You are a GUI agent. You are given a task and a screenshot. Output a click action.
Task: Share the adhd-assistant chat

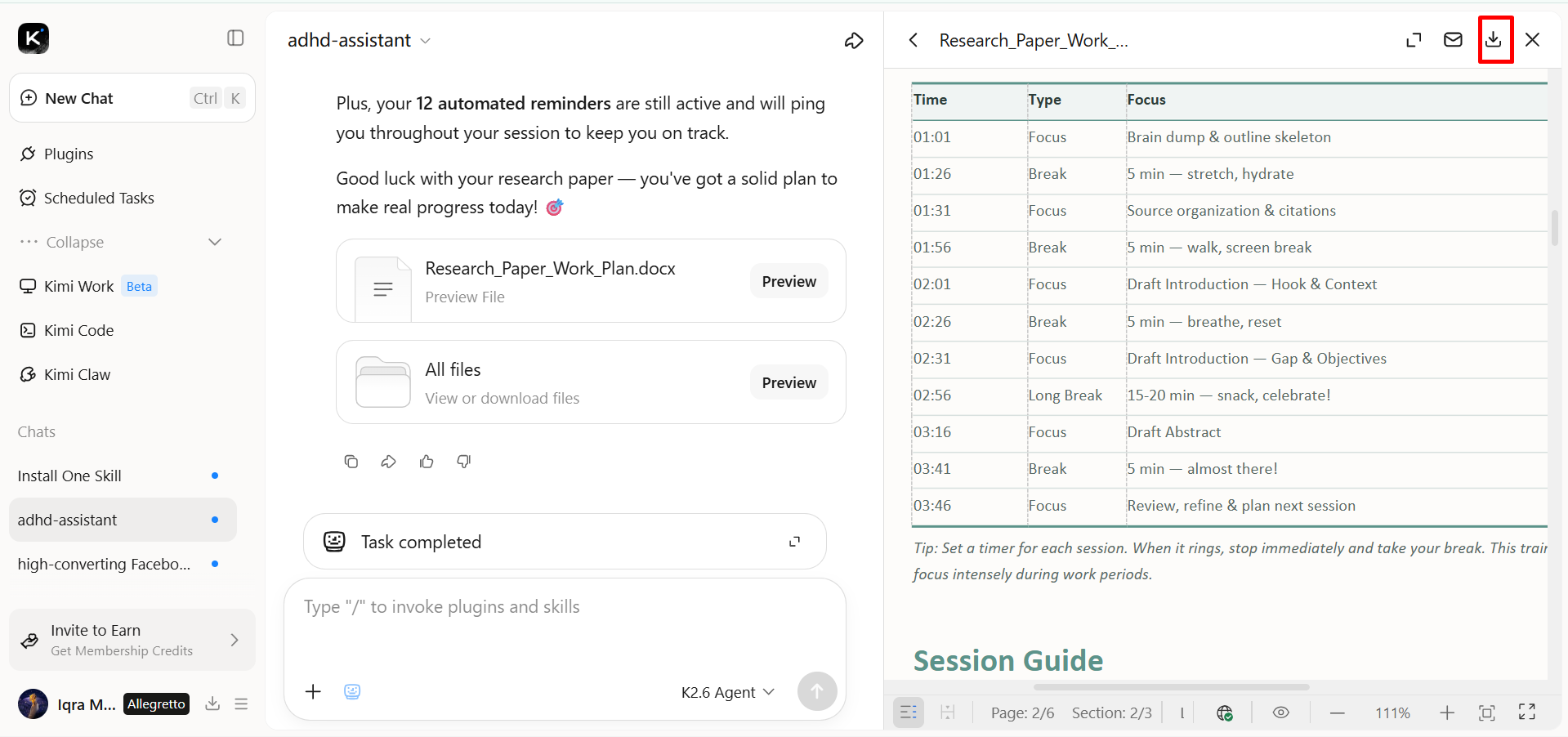tap(854, 40)
